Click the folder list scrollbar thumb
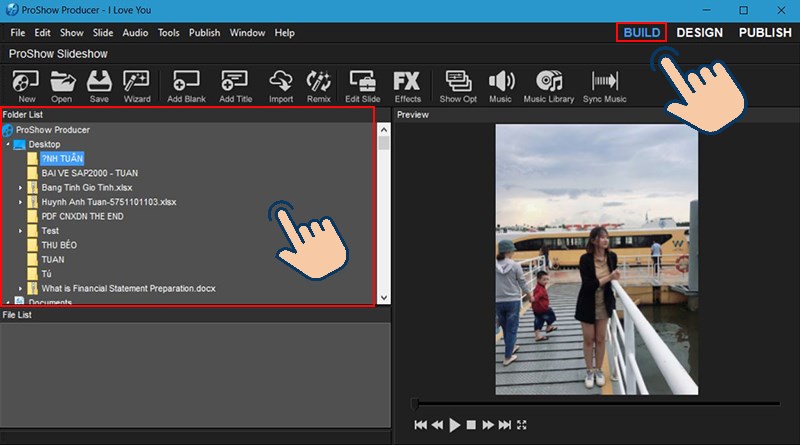 tap(384, 143)
